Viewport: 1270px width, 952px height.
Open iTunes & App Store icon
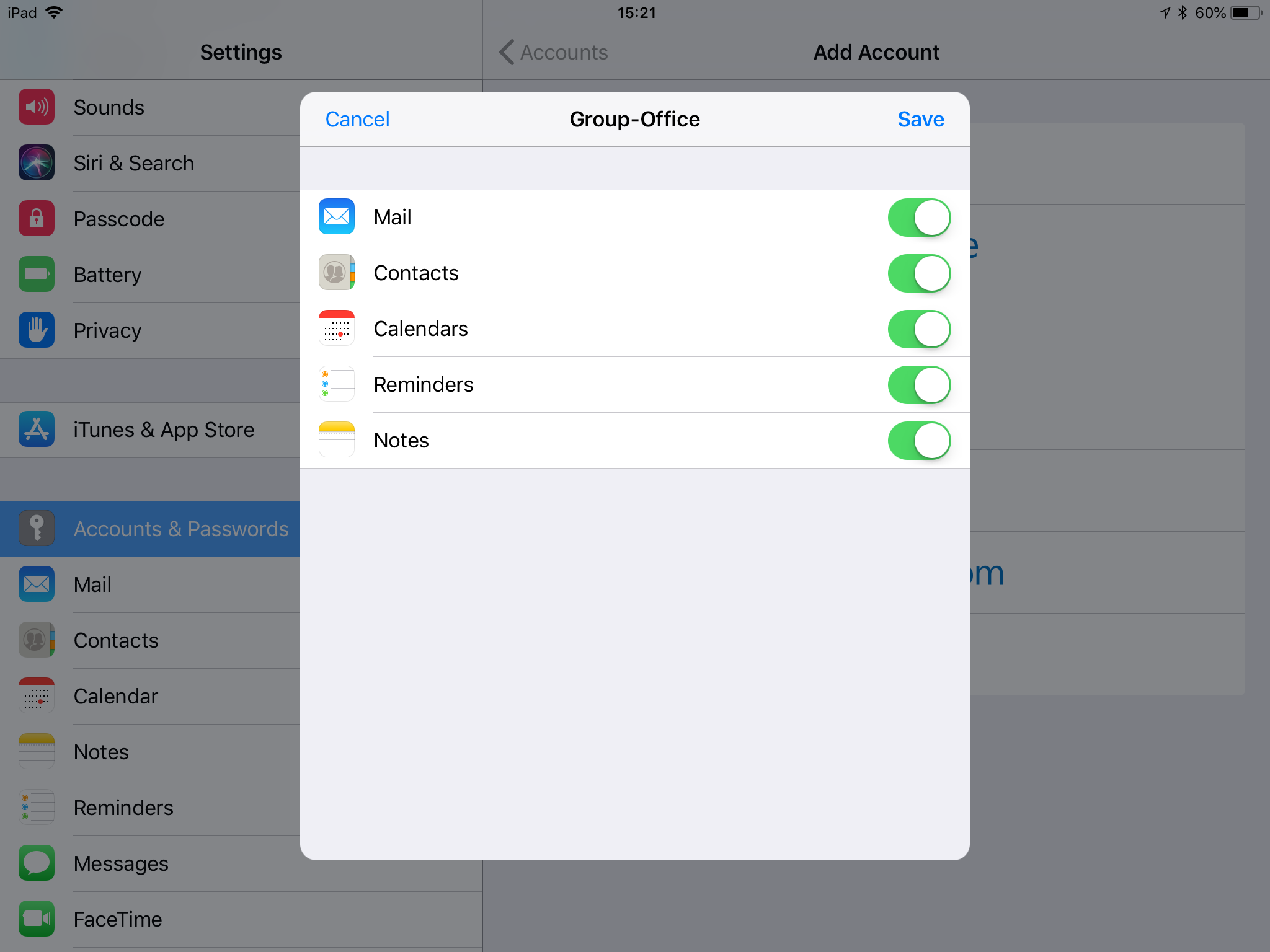37,430
